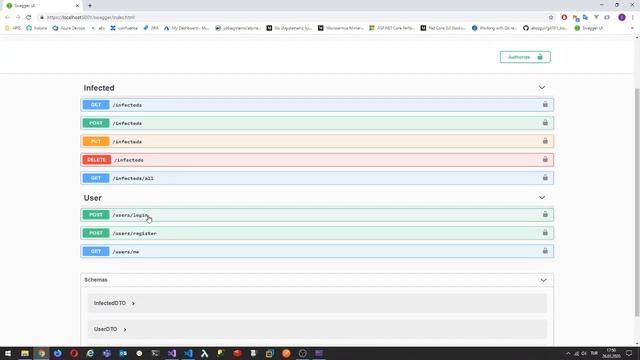Click the User section heading
The image size is (640, 360).
click(x=93, y=198)
